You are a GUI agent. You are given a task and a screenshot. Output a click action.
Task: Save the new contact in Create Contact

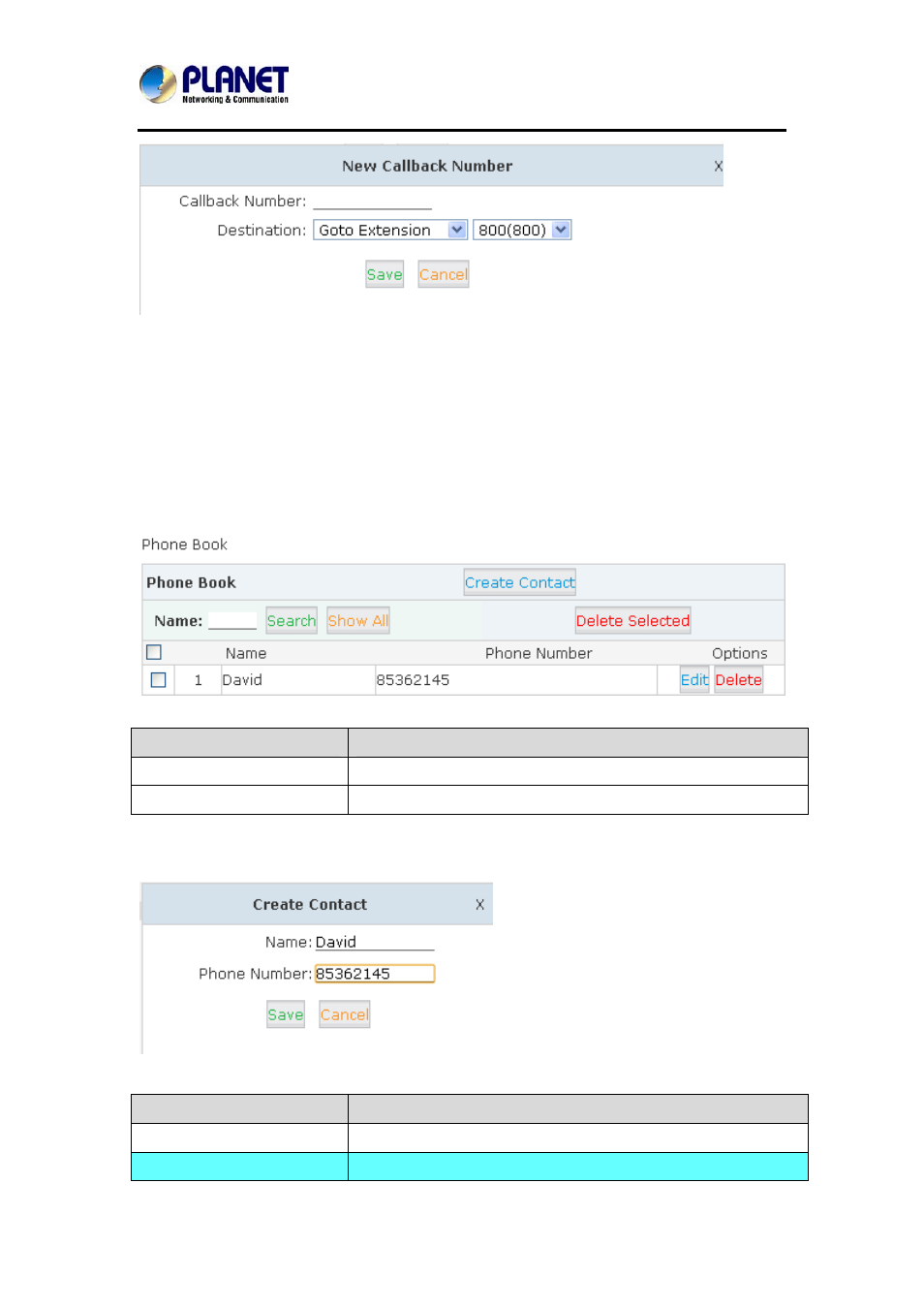pyautogui.click(x=286, y=1014)
